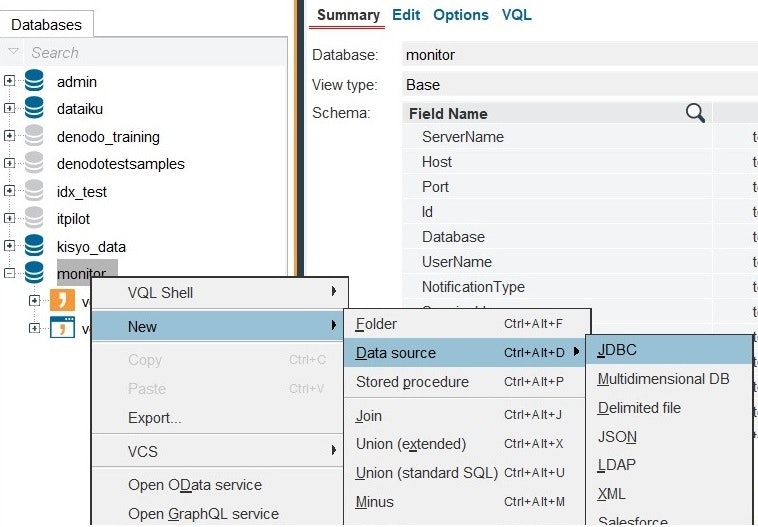Open the VQL Shell submenu
This screenshot has height=527, width=758.
tap(219, 293)
